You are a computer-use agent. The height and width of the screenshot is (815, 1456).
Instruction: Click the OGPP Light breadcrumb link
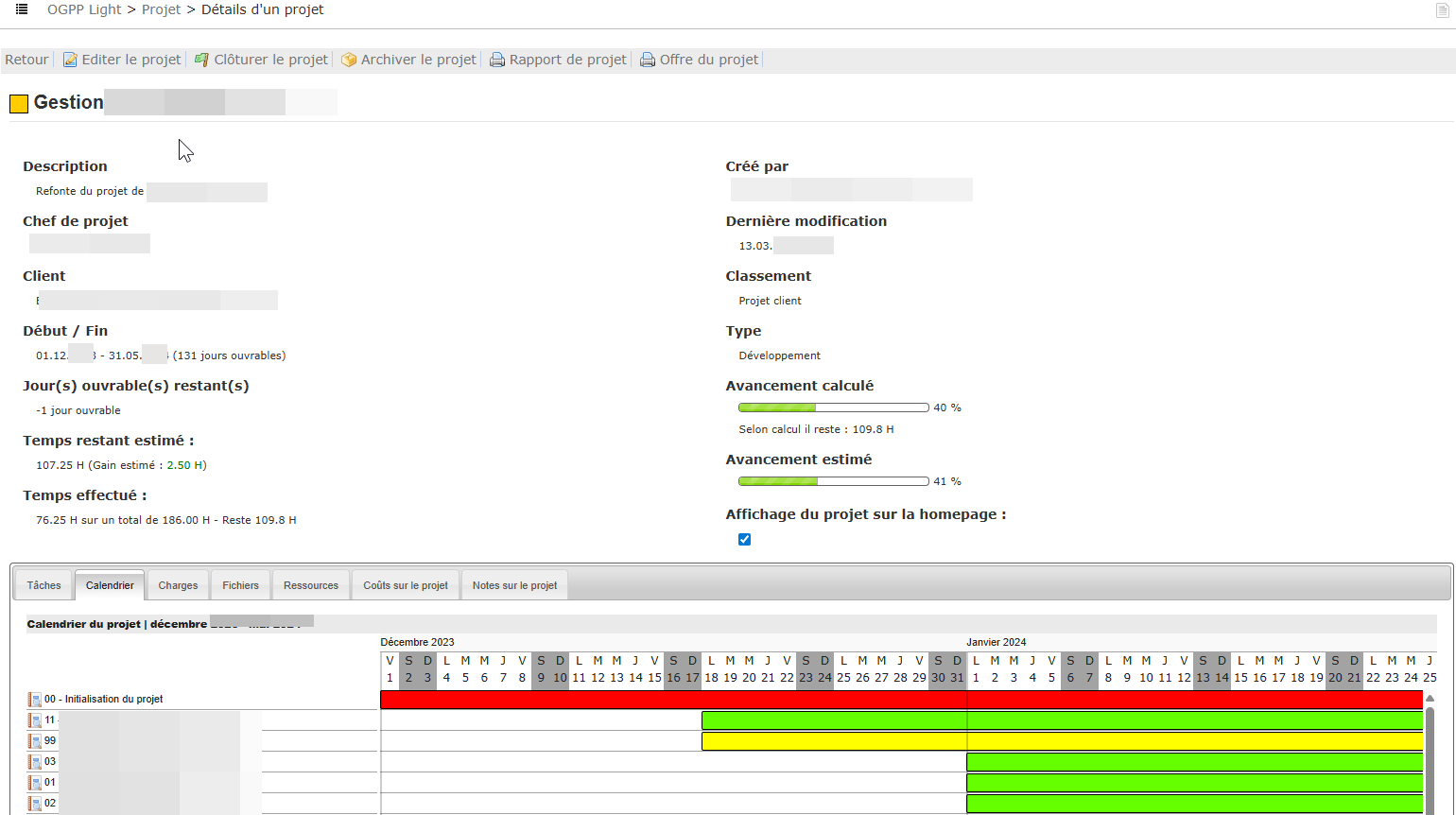click(x=84, y=9)
